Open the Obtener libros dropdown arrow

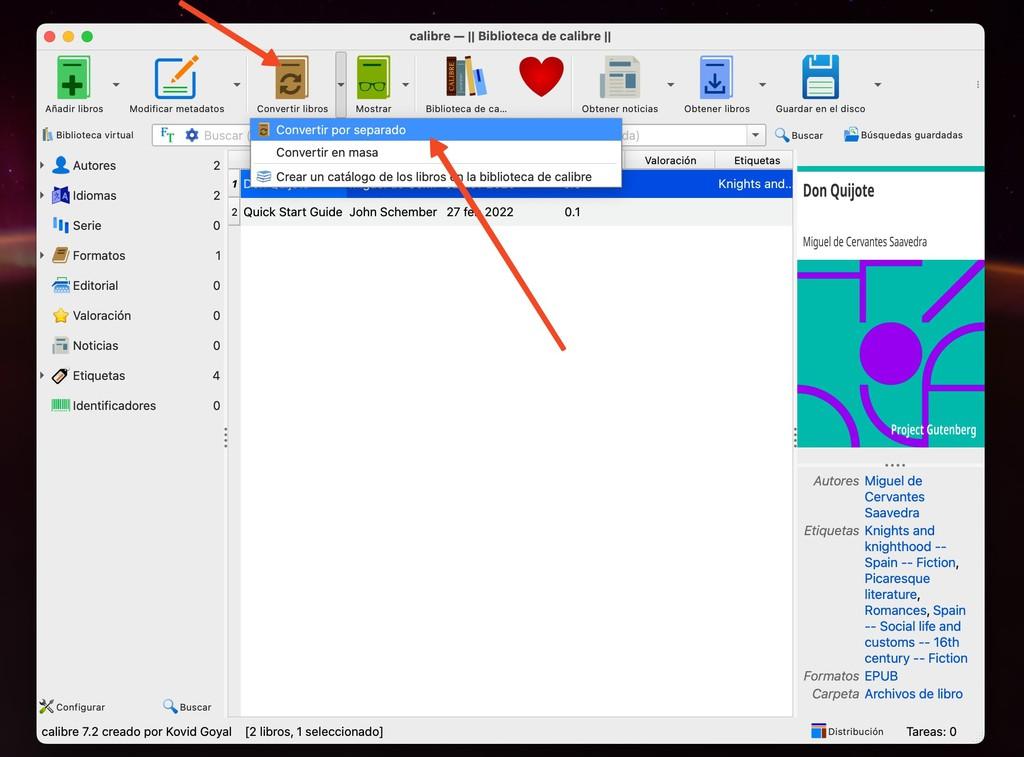(762, 84)
